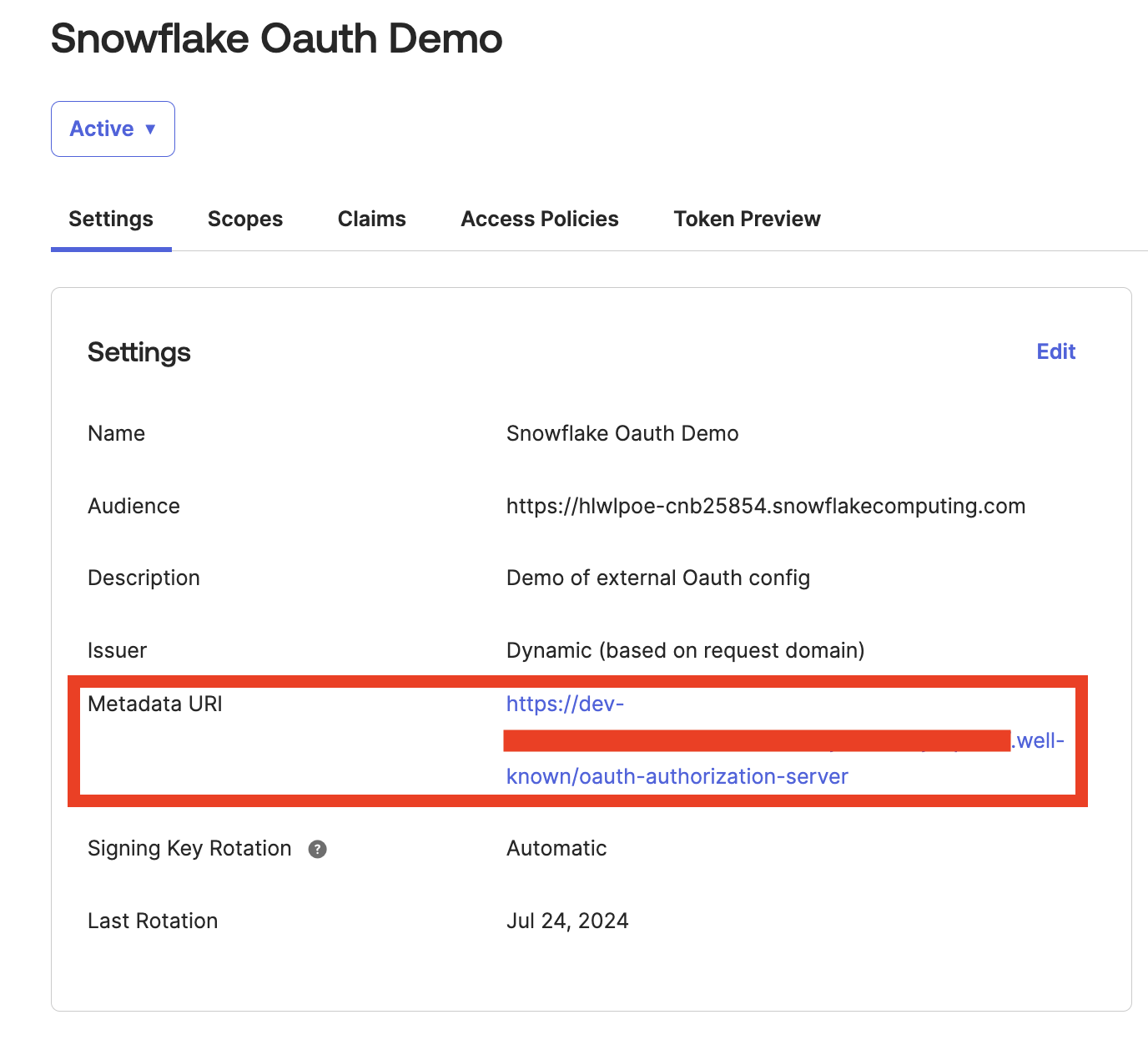View the Token Preview tab

click(x=746, y=219)
